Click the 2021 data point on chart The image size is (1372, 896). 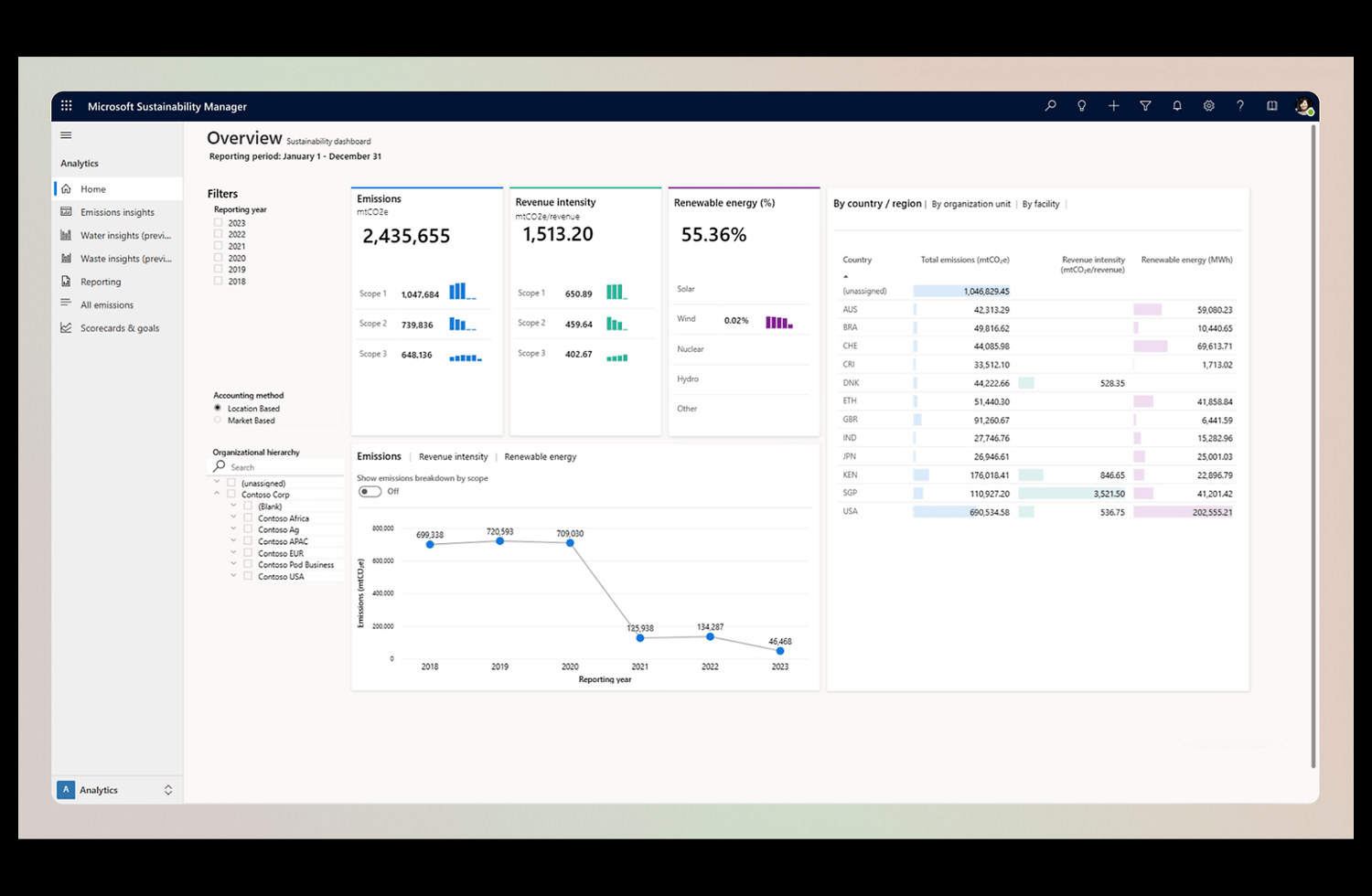[640, 638]
